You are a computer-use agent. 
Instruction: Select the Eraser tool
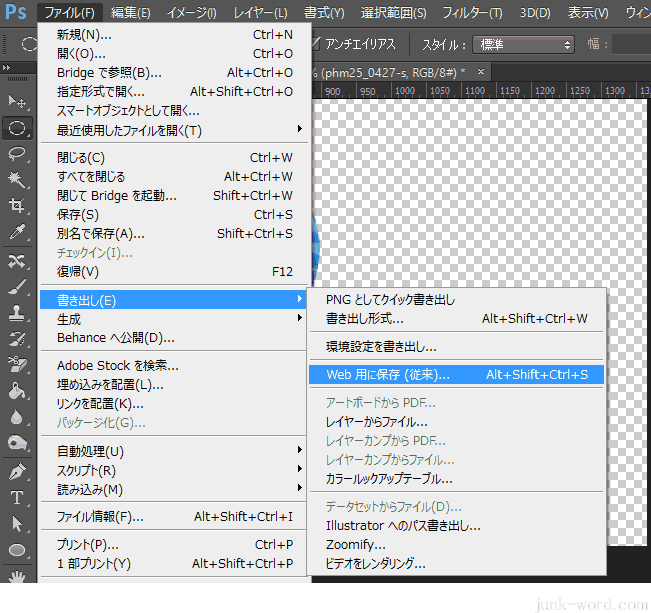pyautogui.click(x=17, y=364)
